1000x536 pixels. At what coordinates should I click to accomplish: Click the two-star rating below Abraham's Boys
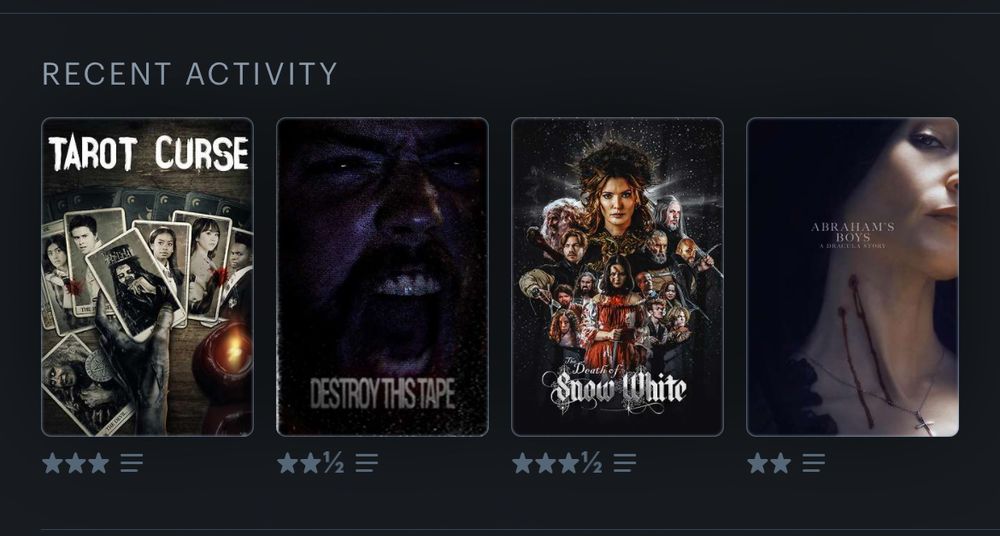[x=769, y=463]
